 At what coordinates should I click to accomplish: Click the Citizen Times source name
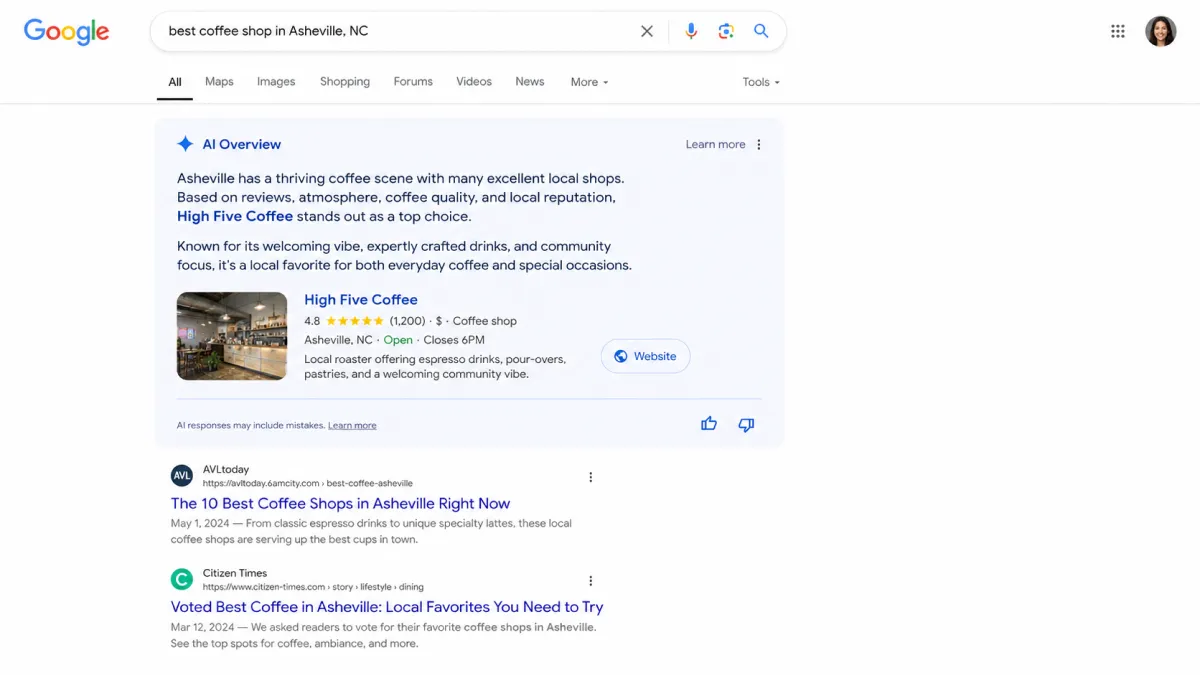coord(235,573)
